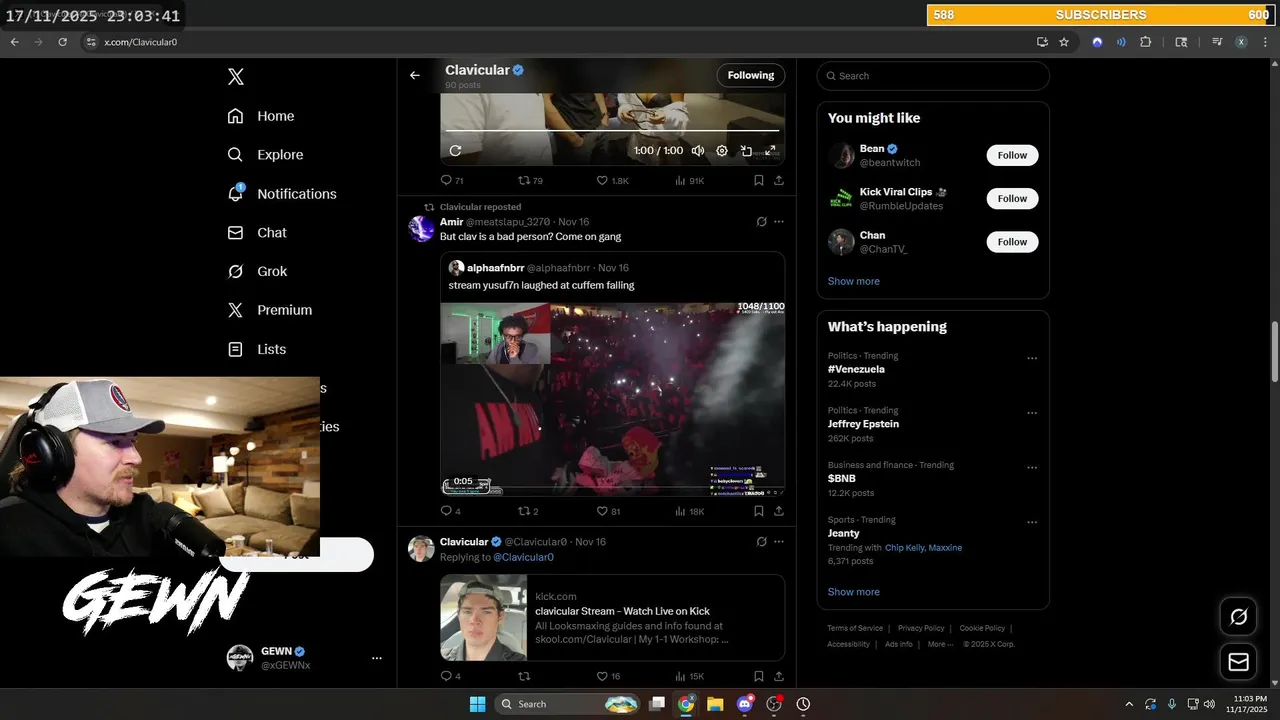Viewport: 1280px width, 720px height.
Task: Bookmark page with browser star icon
Action: tap(1064, 42)
